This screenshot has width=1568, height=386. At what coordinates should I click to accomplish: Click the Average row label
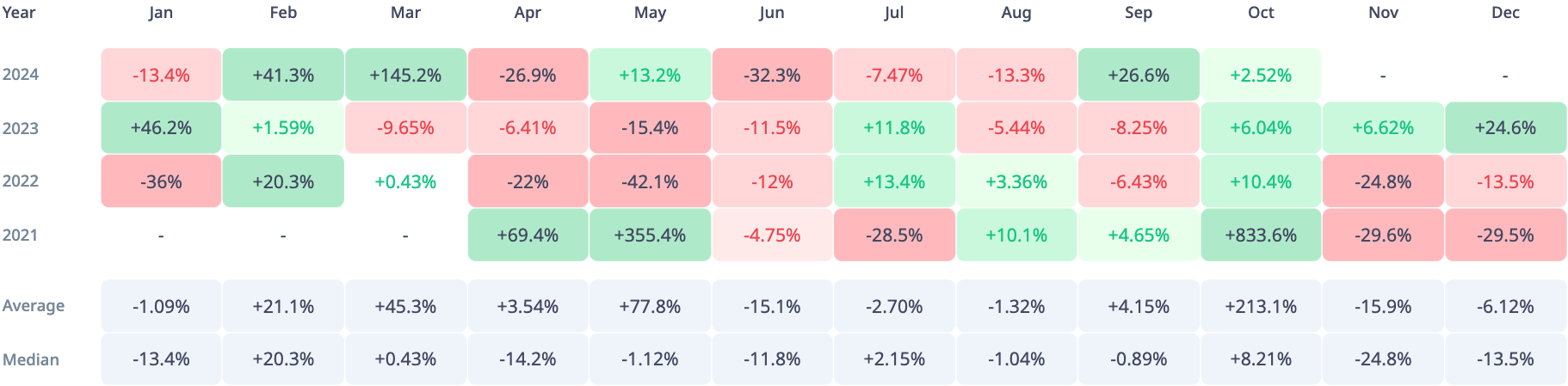point(34,306)
